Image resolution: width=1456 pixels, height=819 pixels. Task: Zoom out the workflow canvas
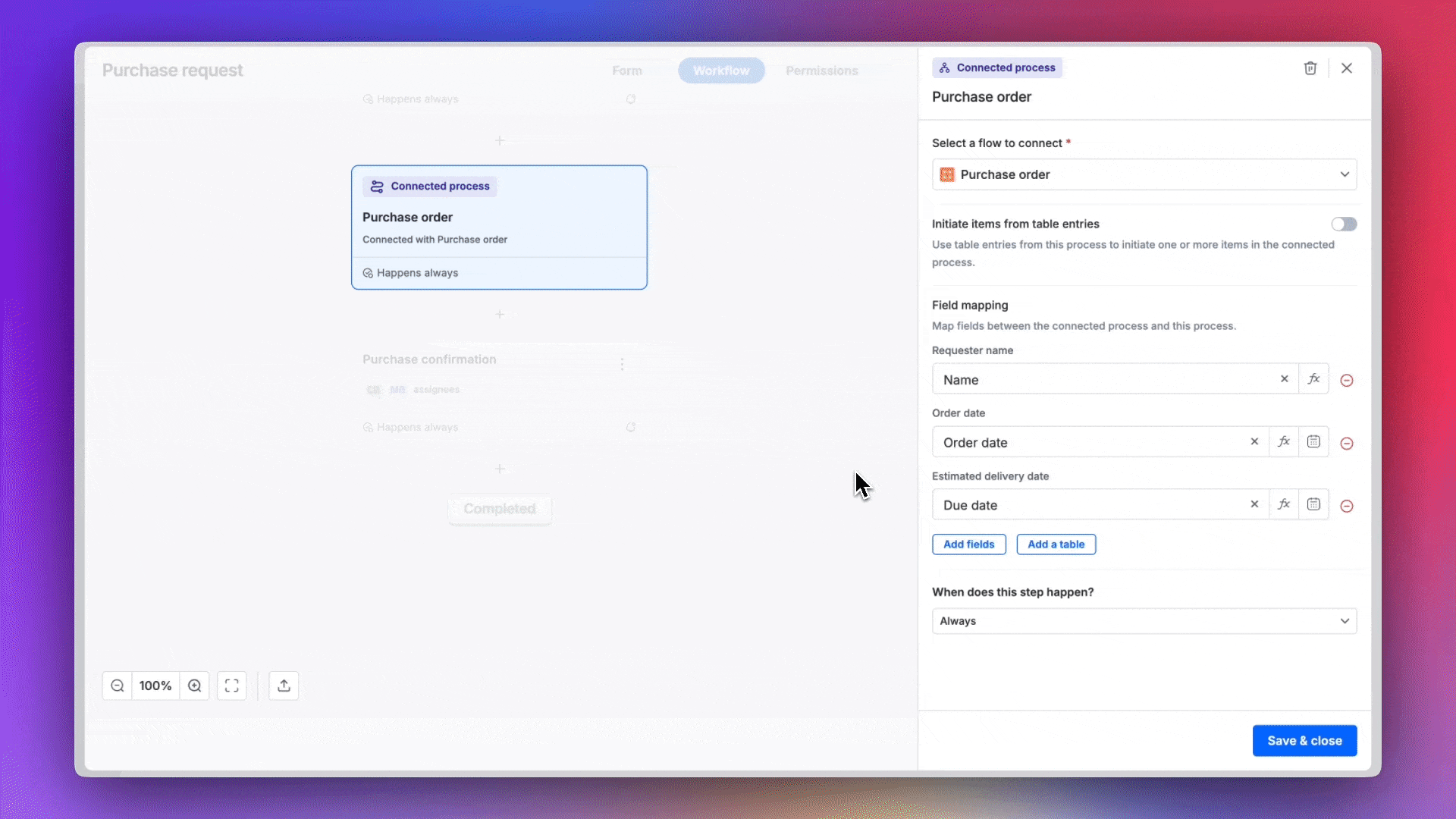pos(118,686)
